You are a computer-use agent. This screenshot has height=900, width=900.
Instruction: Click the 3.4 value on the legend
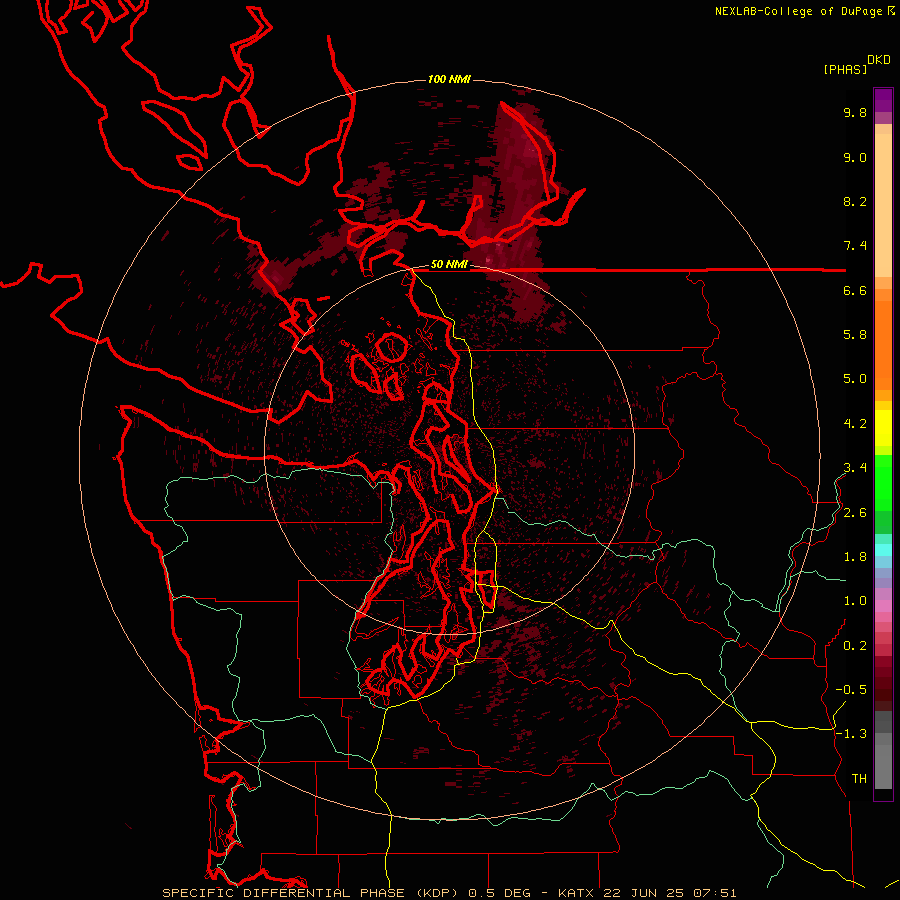[x=855, y=468]
